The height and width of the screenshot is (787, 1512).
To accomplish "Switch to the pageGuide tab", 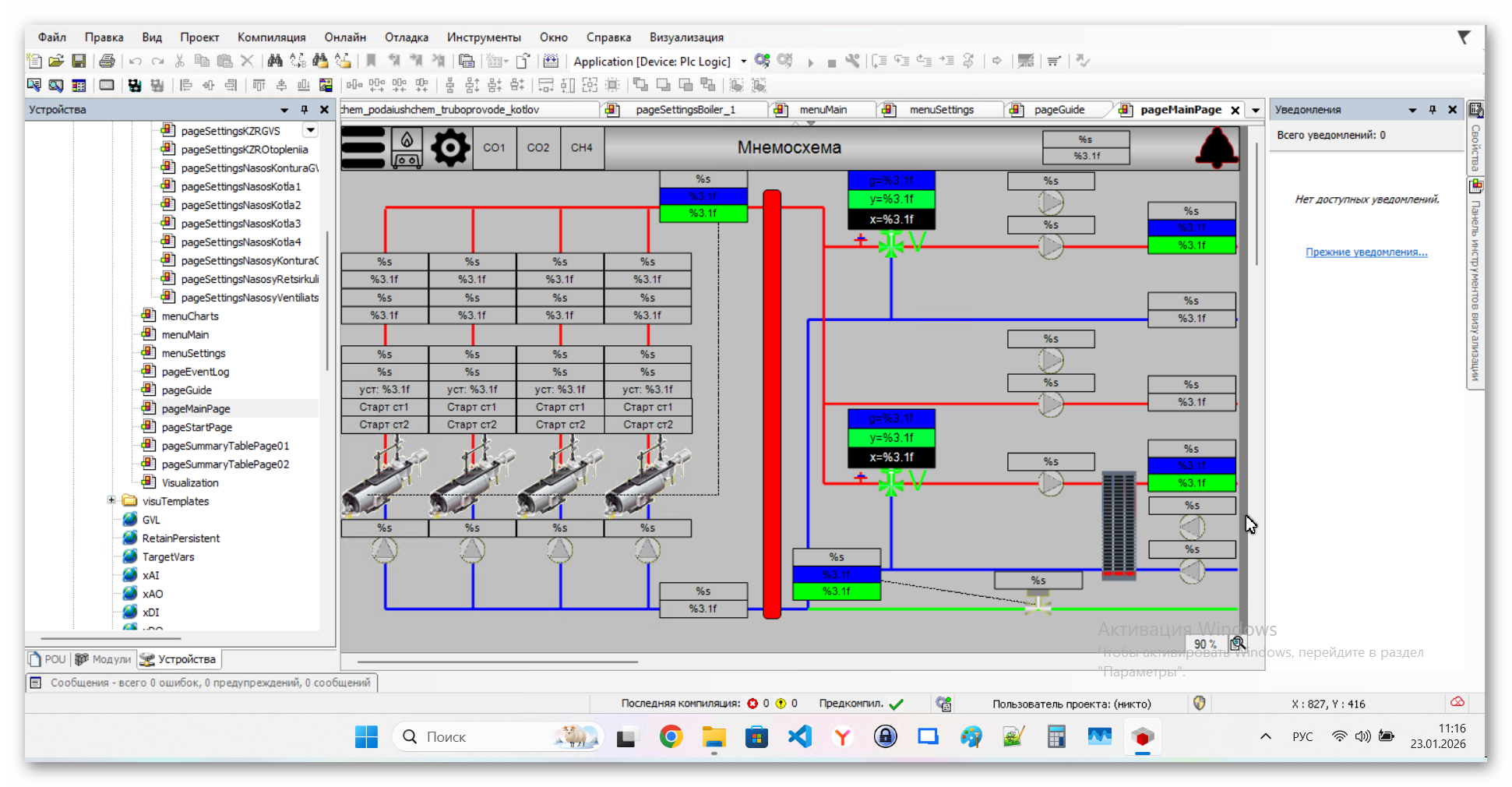I will [x=1059, y=110].
